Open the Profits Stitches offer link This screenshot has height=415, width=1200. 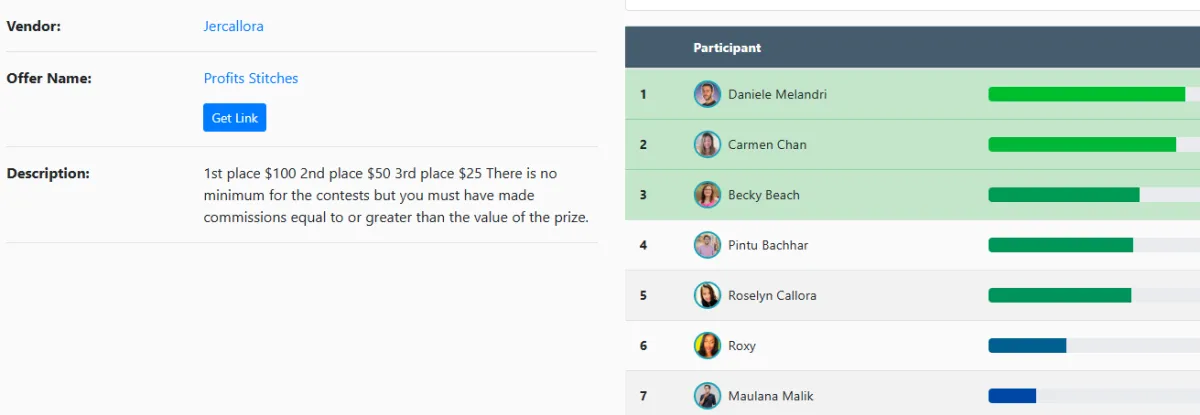251,78
